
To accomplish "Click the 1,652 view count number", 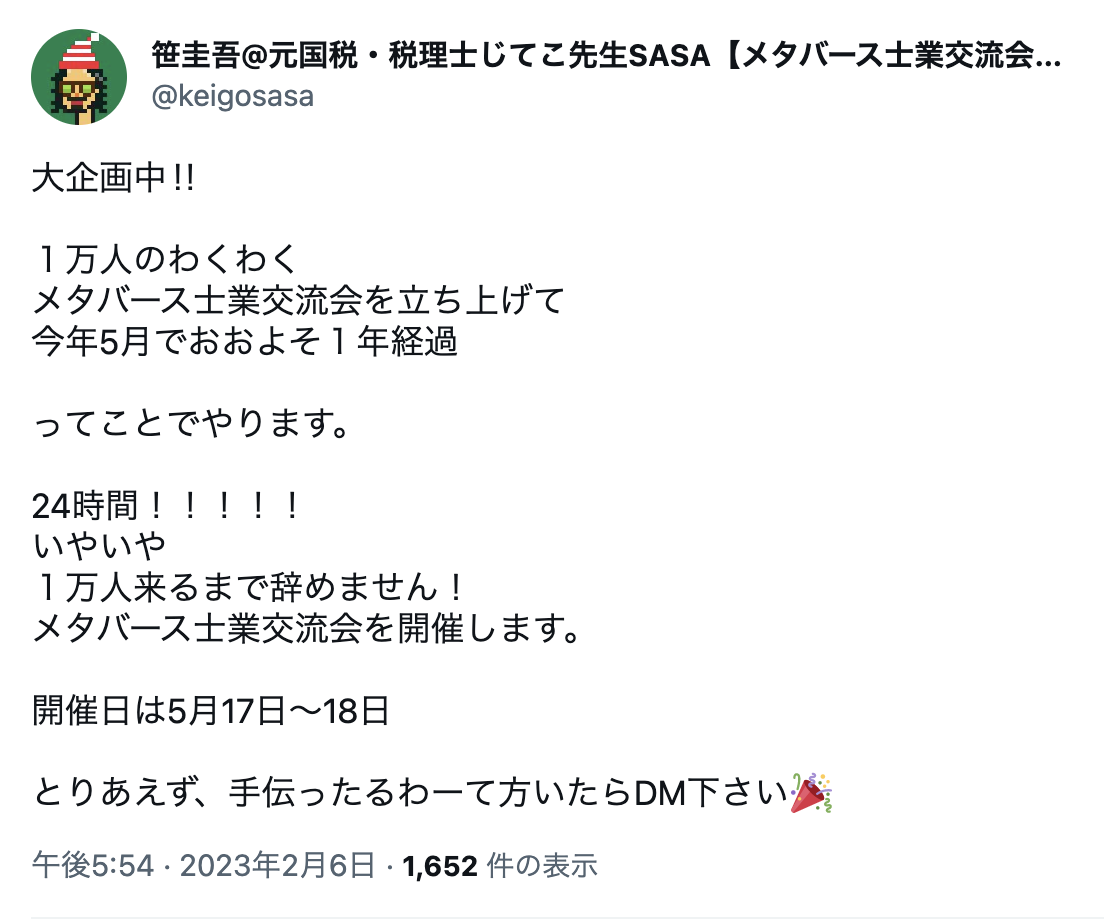I will [439, 865].
